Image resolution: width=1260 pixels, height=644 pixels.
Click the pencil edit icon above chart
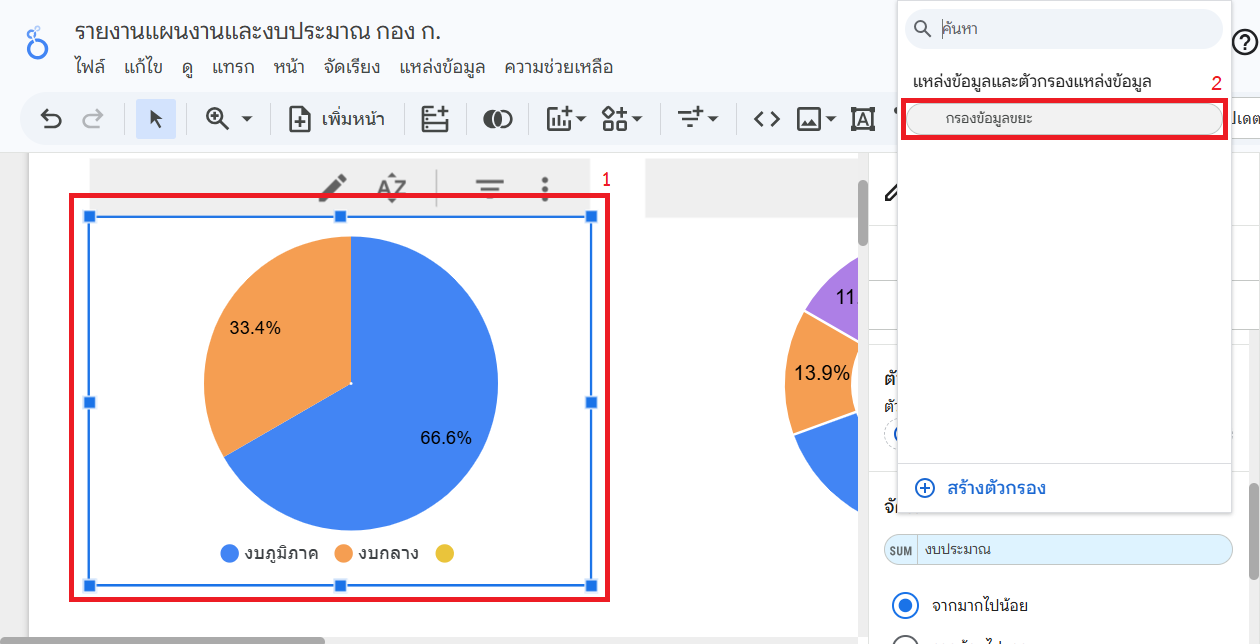click(333, 186)
